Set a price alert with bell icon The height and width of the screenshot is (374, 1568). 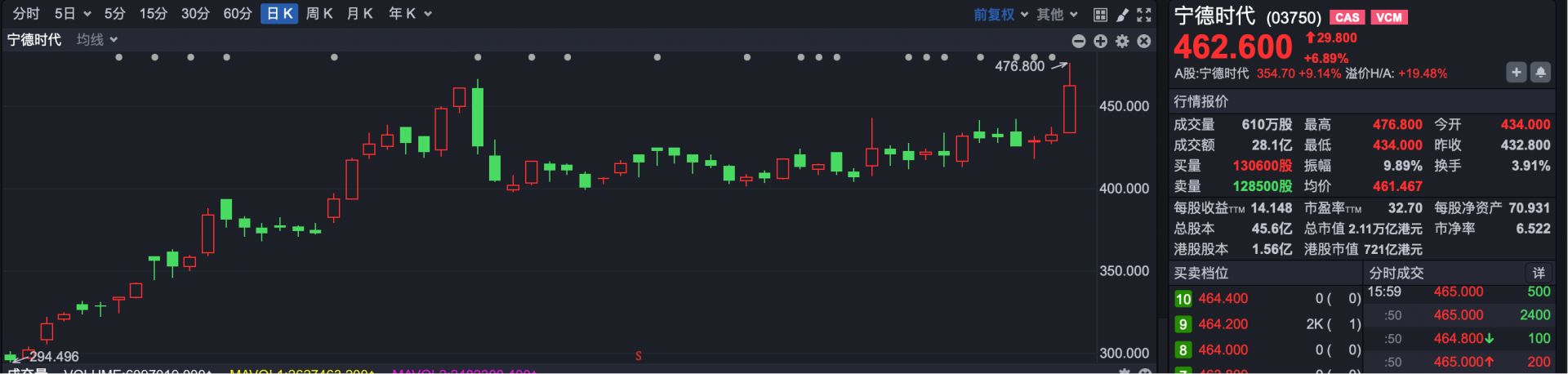point(1540,73)
